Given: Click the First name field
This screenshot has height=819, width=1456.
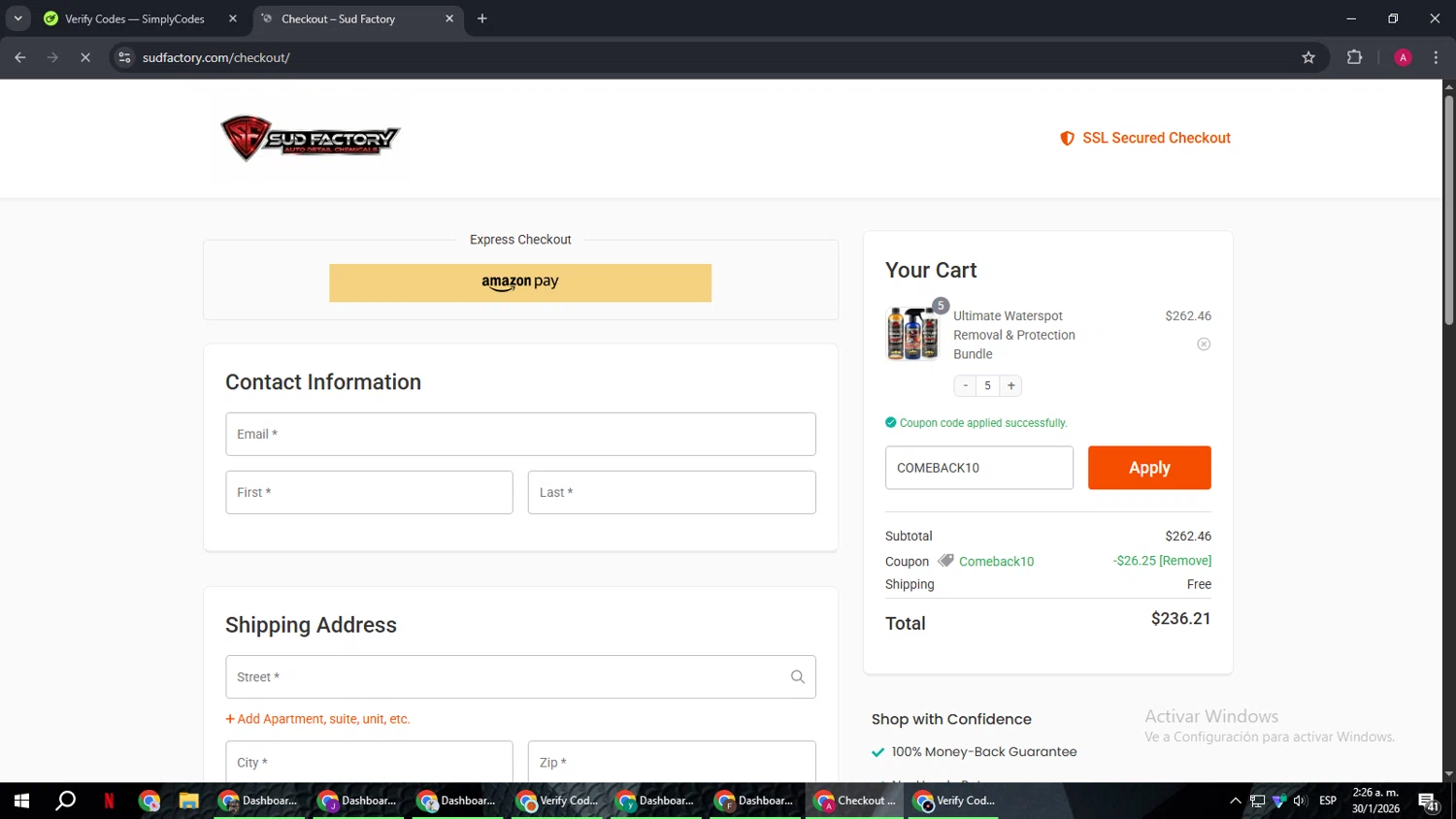Looking at the screenshot, I should tap(369, 492).
